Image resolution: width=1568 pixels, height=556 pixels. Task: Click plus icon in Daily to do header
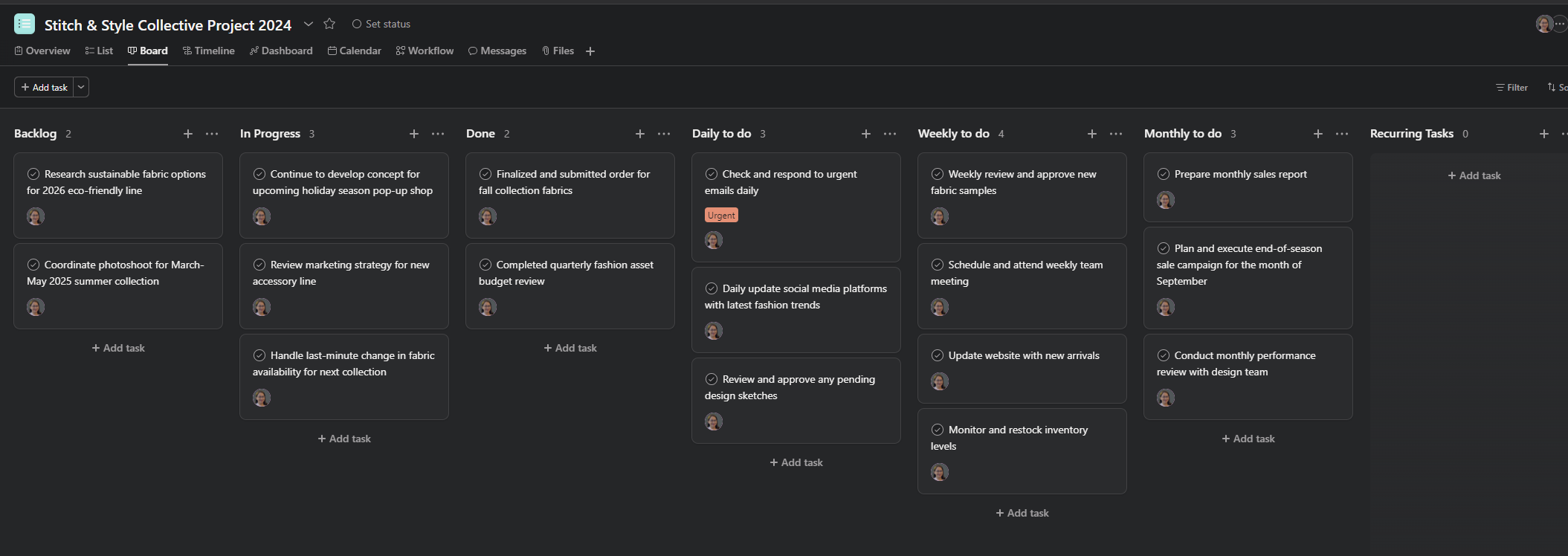[866, 134]
